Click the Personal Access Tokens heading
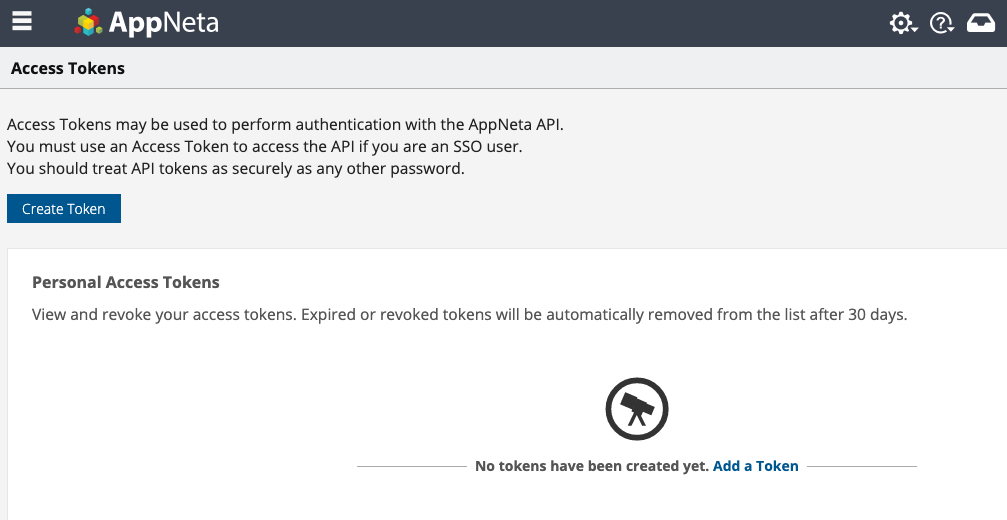Viewport: 1007px width, 520px height. pos(126,282)
